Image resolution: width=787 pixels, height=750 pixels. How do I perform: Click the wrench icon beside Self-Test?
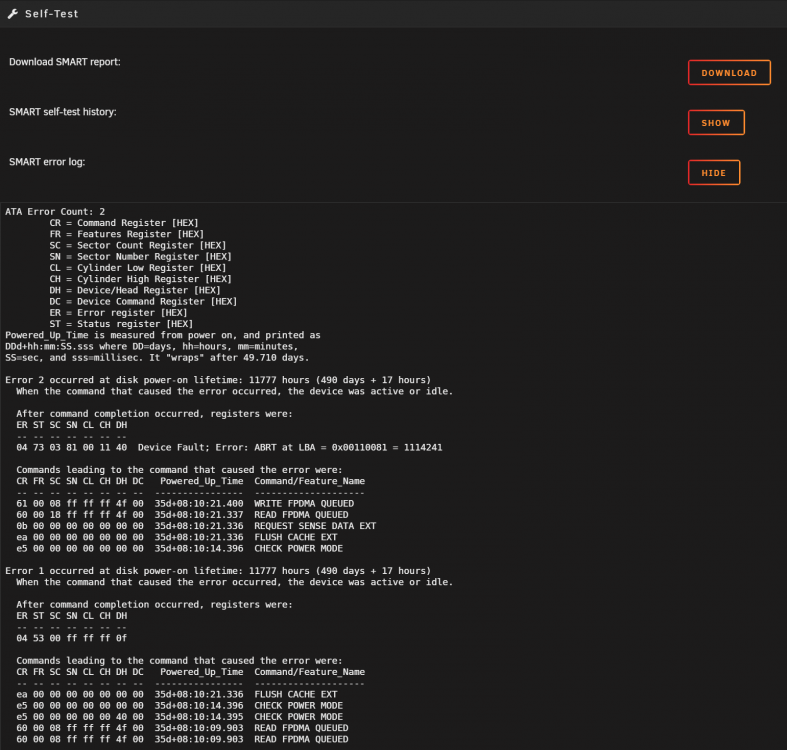pos(13,14)
